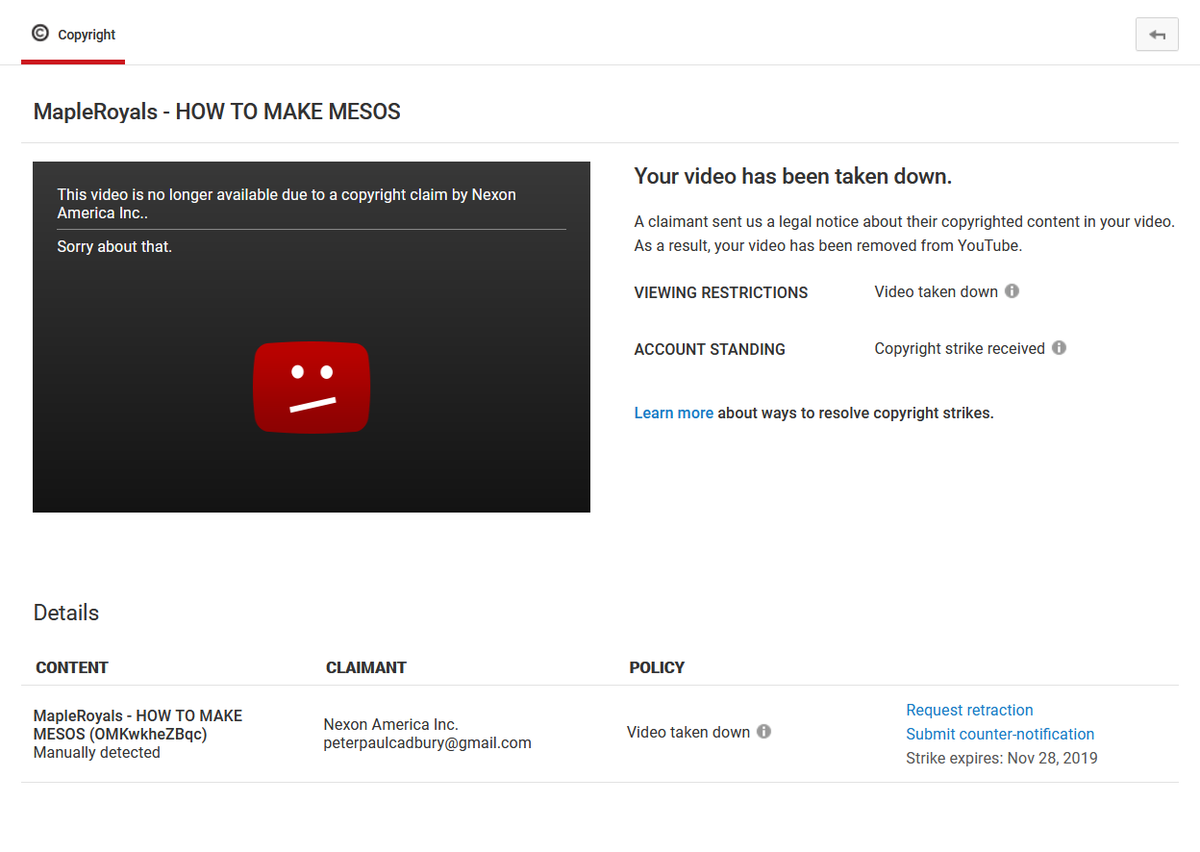Click the unavailable video player thumbnail
This screenshot has width=1200, height=852.
click(x=311, y=337)
